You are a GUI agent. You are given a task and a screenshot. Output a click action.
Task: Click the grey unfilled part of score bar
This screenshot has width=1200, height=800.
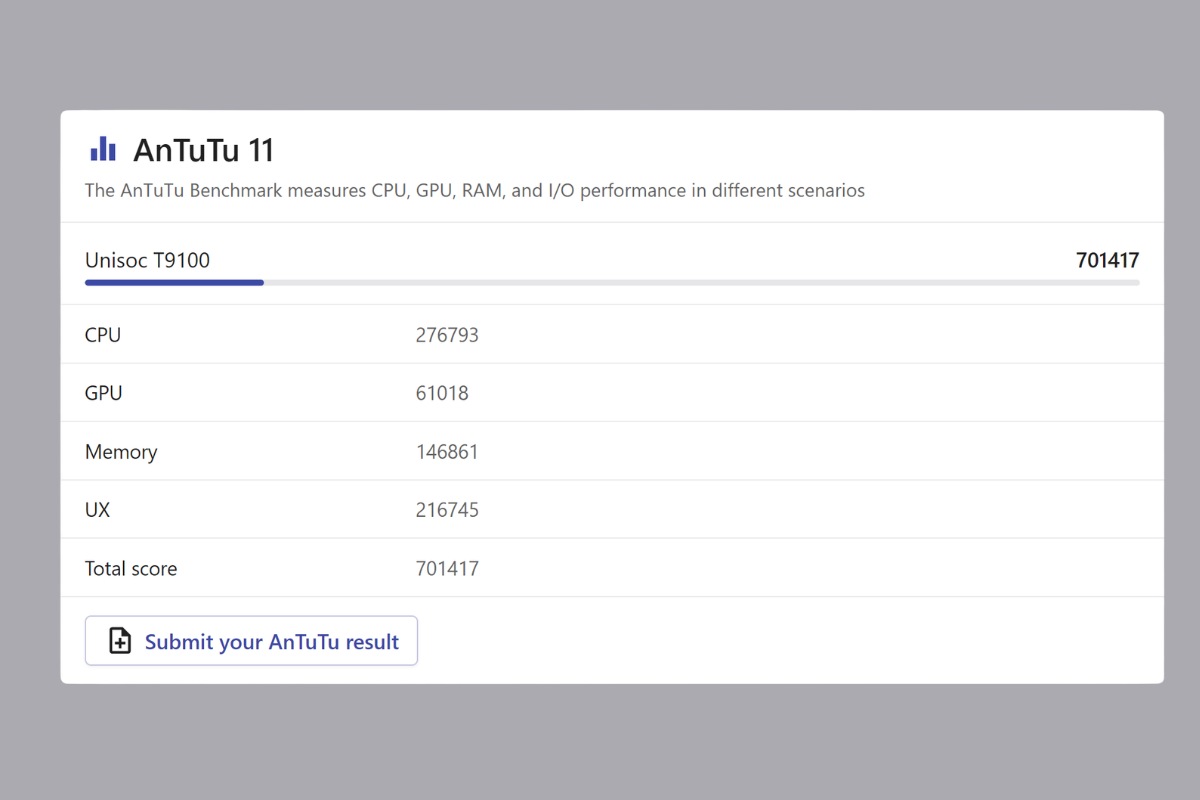tap(700, 283)
